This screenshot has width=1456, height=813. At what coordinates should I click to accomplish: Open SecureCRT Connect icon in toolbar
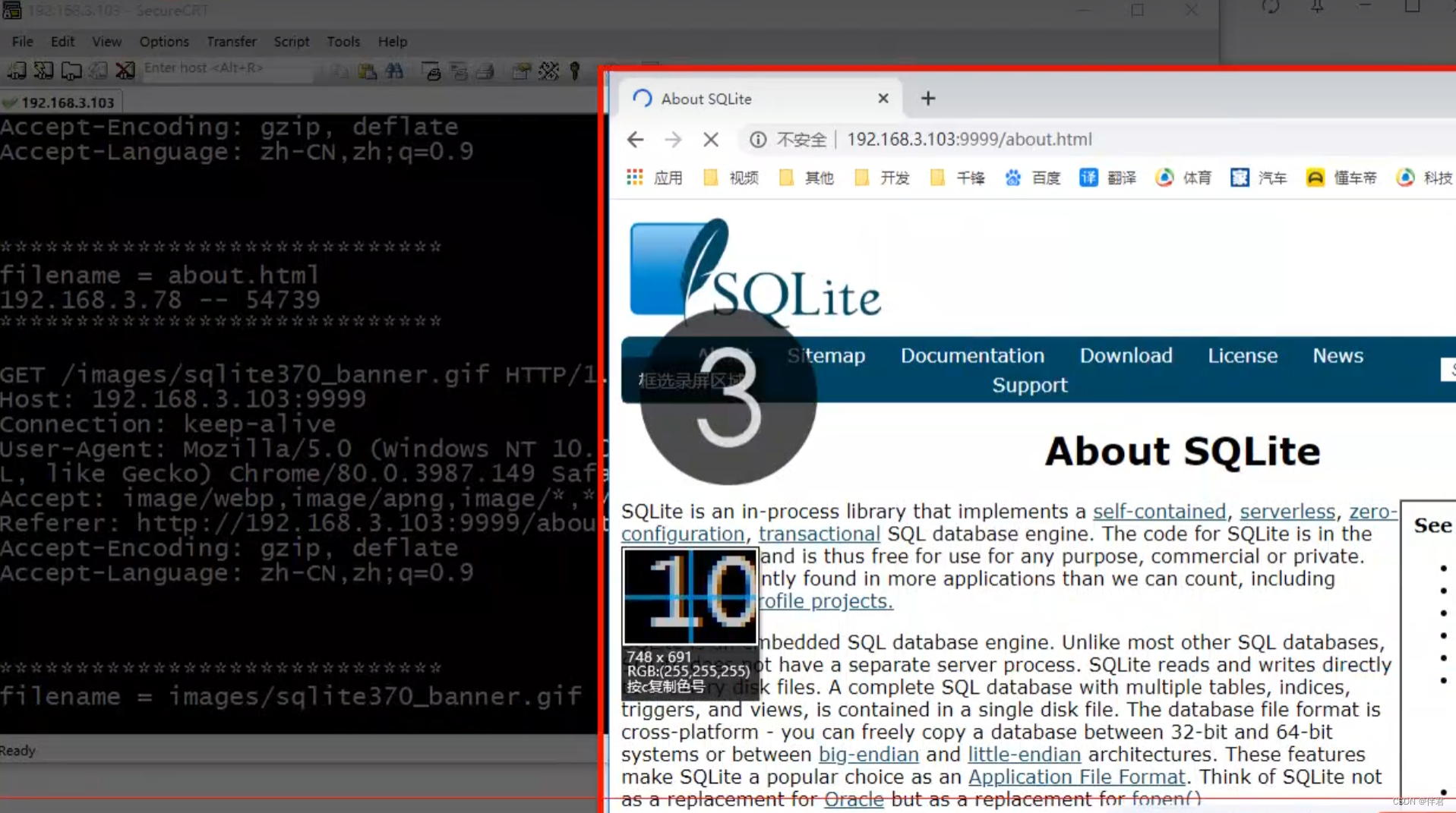(17, 71)
